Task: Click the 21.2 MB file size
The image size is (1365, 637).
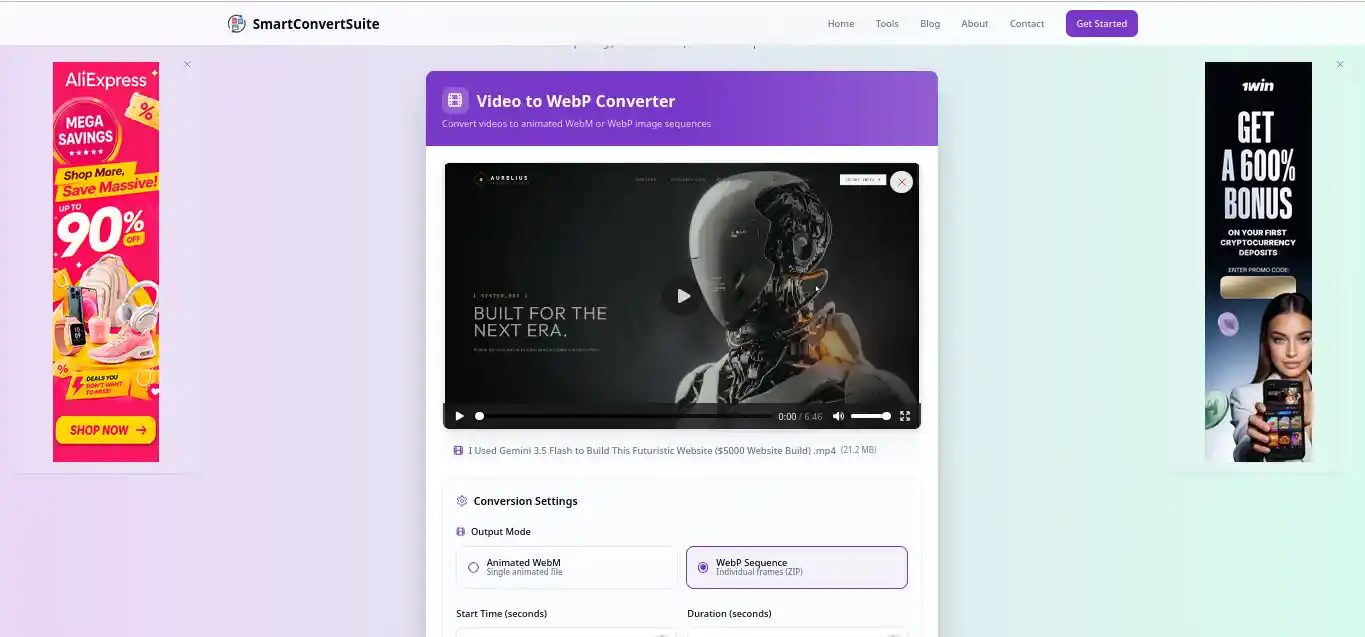Action: [858, 450]
